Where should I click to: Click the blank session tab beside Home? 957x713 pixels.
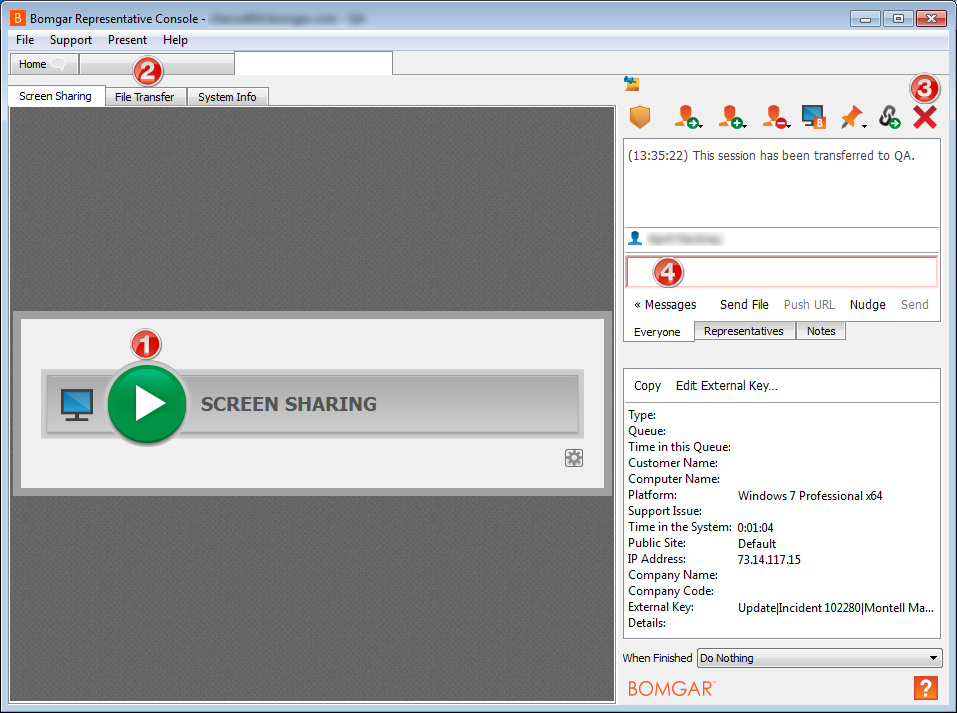point(157,64)
